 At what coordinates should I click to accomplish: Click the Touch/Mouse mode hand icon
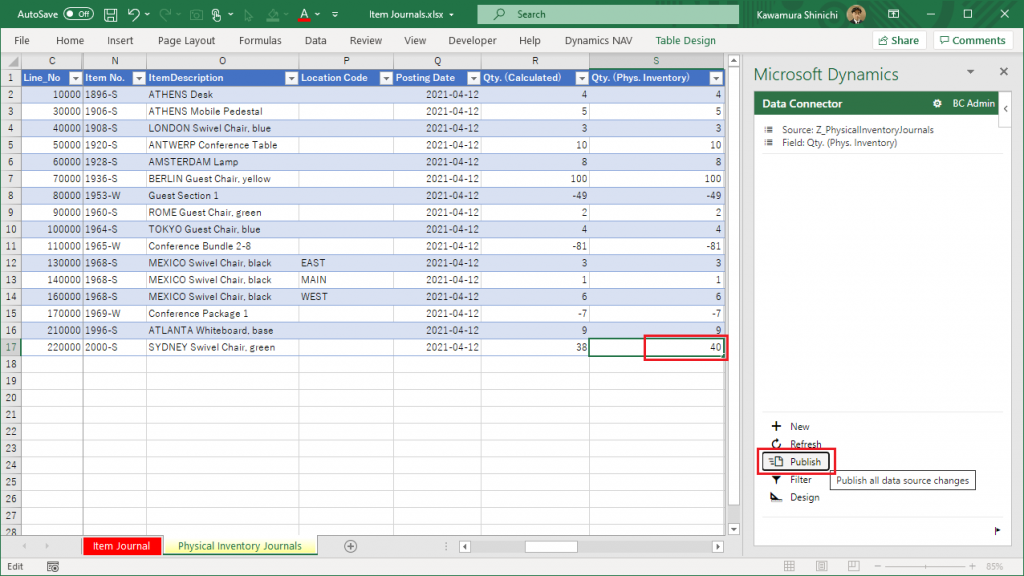(217, 14)
